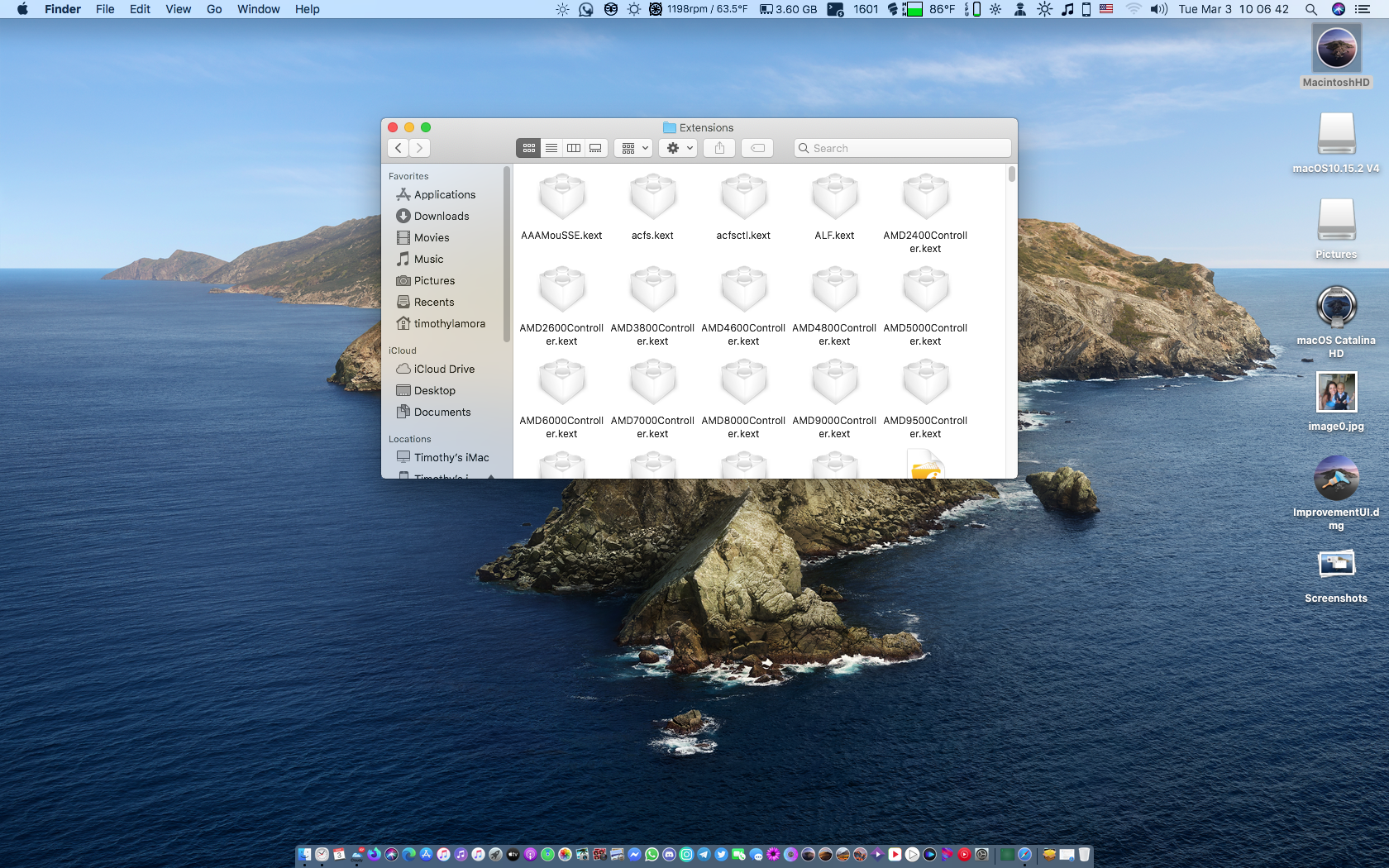Image resolution: width=1389 pixels, height=868 pixels.
Task: Open Downloads in the sidebar
Action: (441, 217)
